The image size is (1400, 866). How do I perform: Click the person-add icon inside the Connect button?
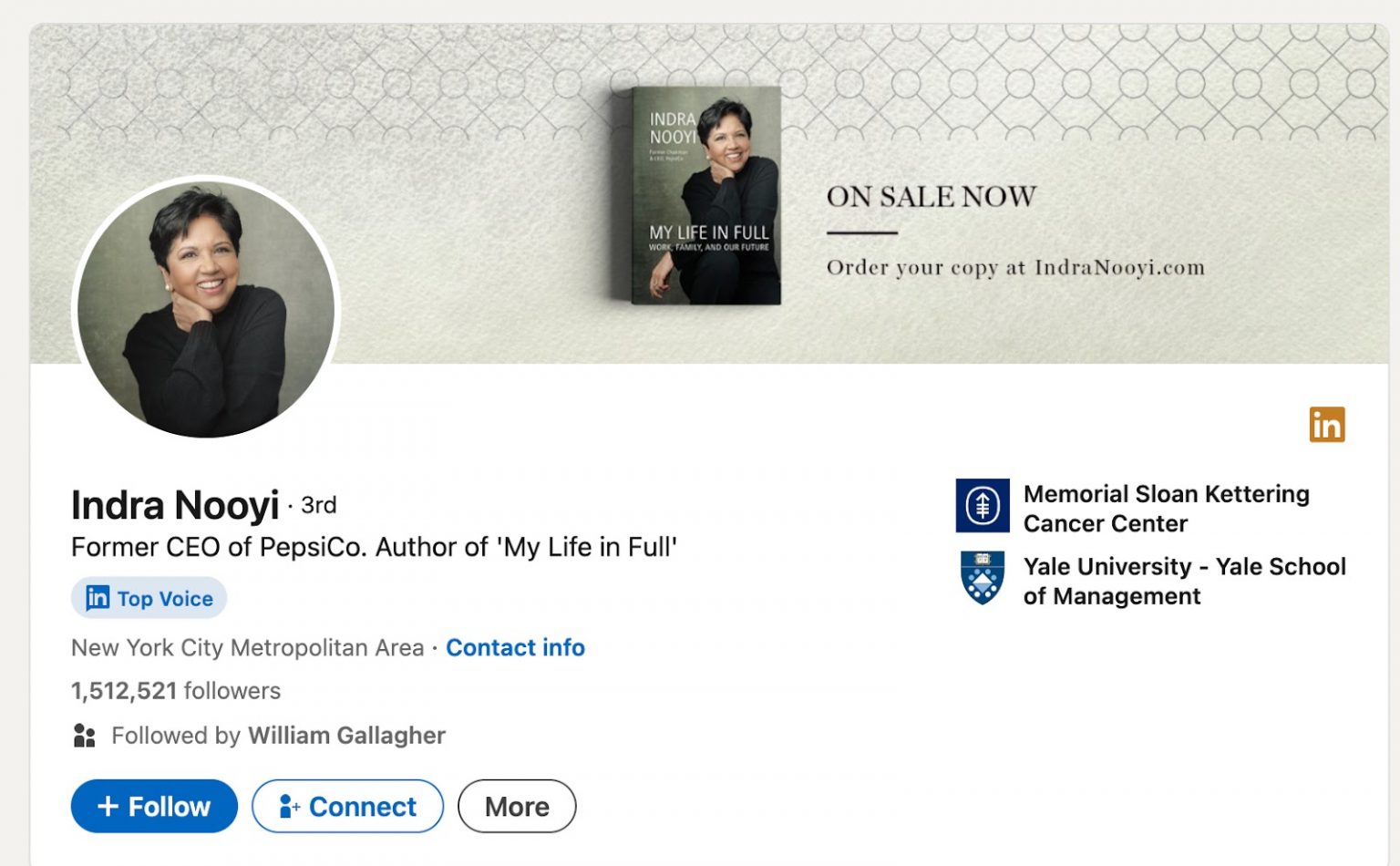pyautogui.click(x=290, y=806)
